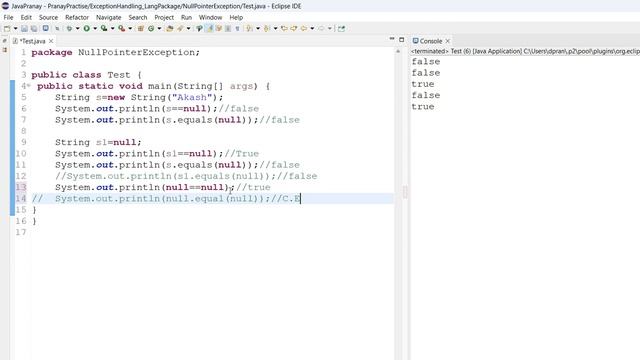Image resolution: width=640 pixels, height=360 pixels.
Task: Click the blue Terminal icon in toolbar
Action: [46, 29]
